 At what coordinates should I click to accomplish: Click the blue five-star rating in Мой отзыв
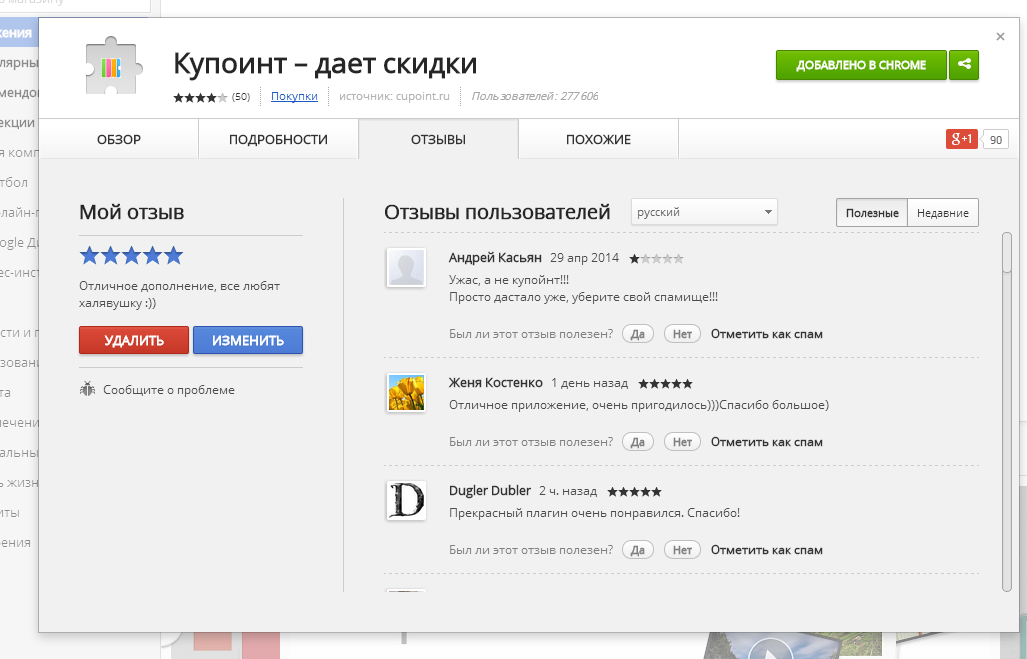(131, 255)
